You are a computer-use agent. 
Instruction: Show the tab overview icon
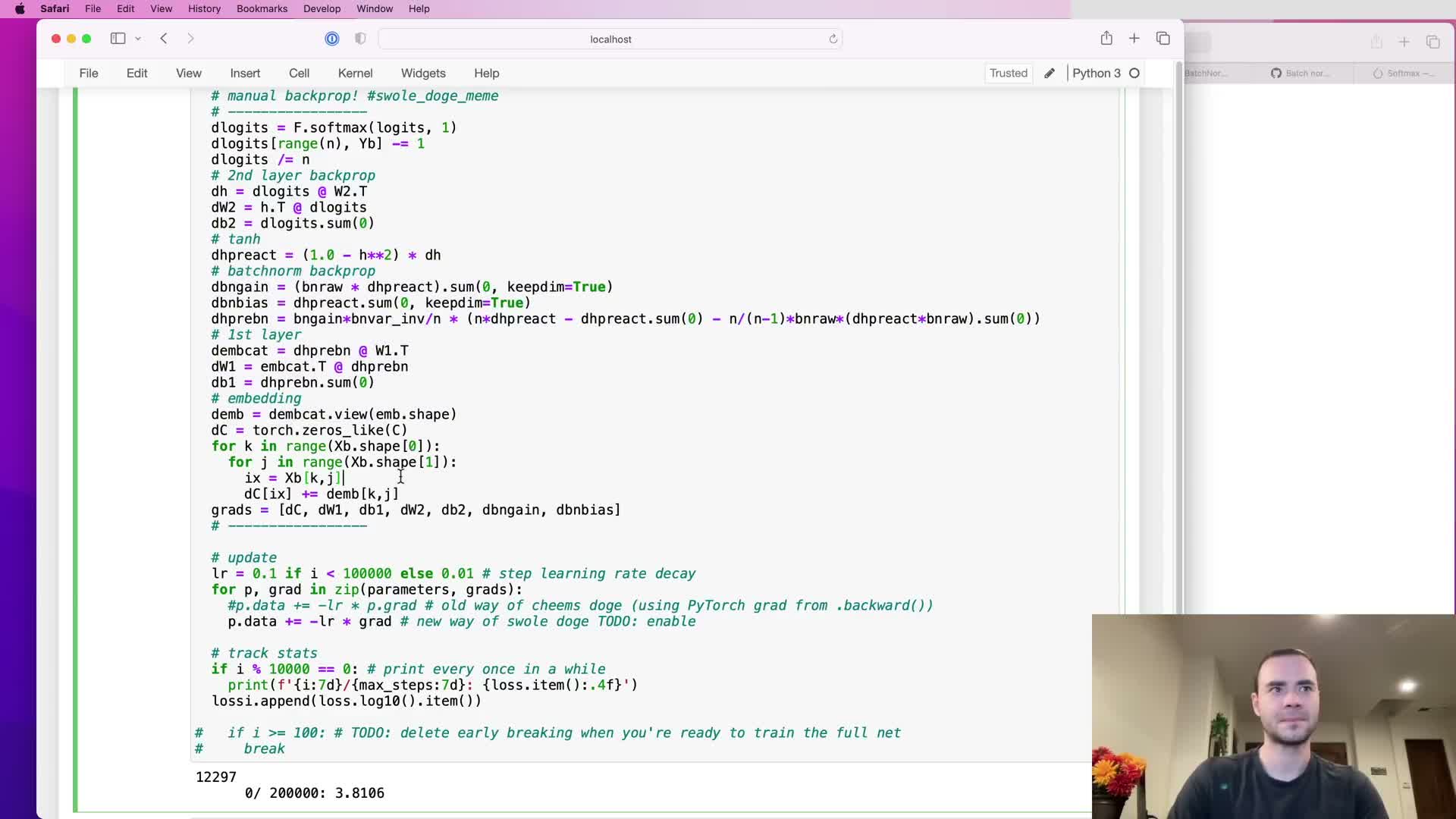[1163, 39]
